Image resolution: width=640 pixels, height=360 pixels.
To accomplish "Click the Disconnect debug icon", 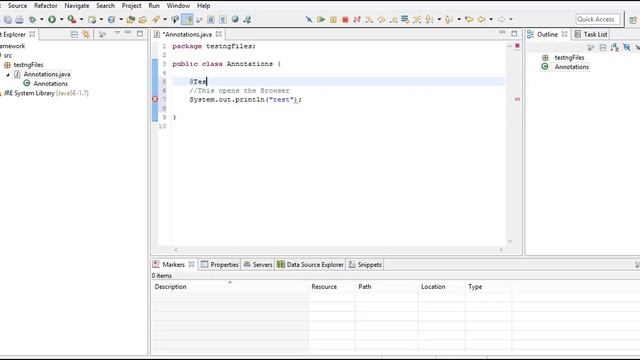I will [357, 19].
